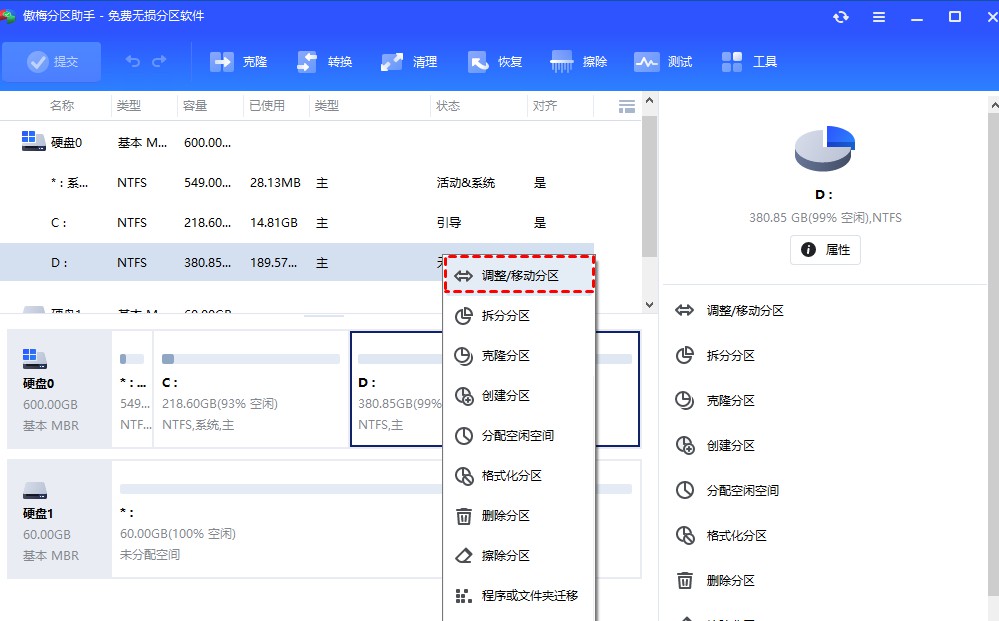The image size is (999, 621).
Task: Click the Wipe toolbar icon
Action: click(x=561, y=62)
